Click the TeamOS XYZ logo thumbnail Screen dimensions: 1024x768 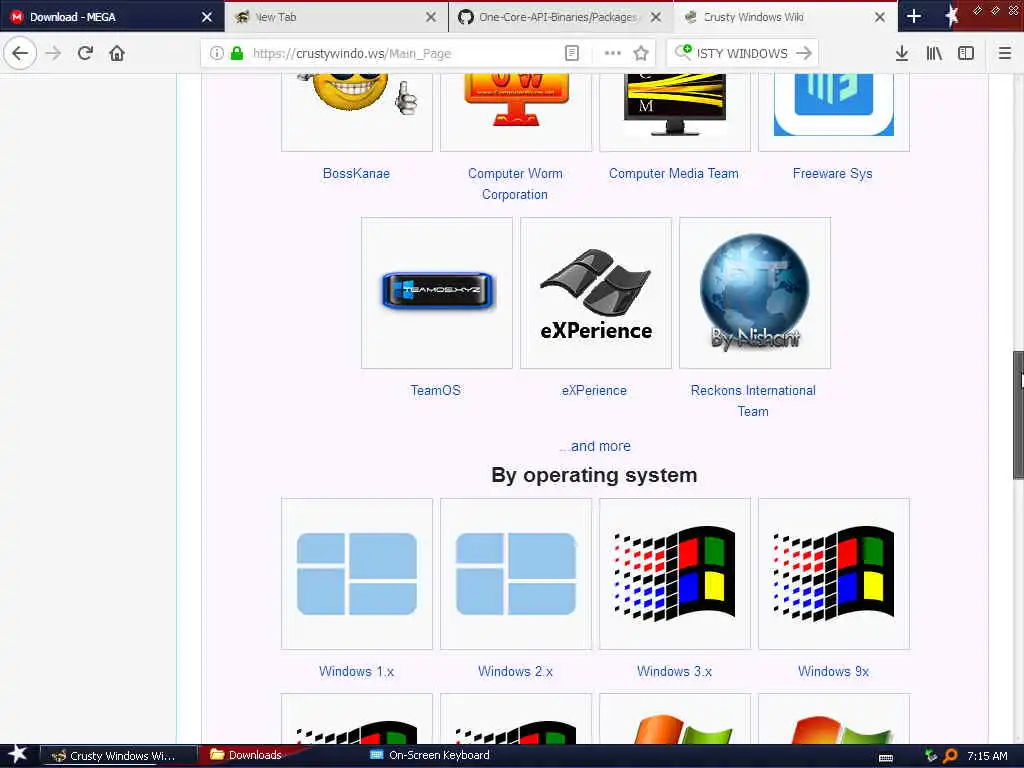point(437,293)
